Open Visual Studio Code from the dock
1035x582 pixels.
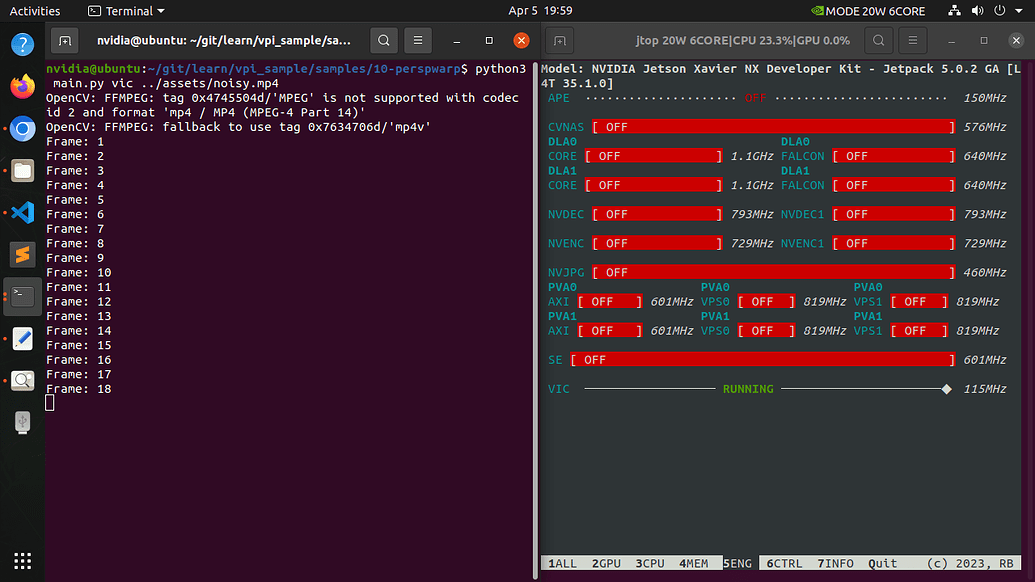point(22,212)
